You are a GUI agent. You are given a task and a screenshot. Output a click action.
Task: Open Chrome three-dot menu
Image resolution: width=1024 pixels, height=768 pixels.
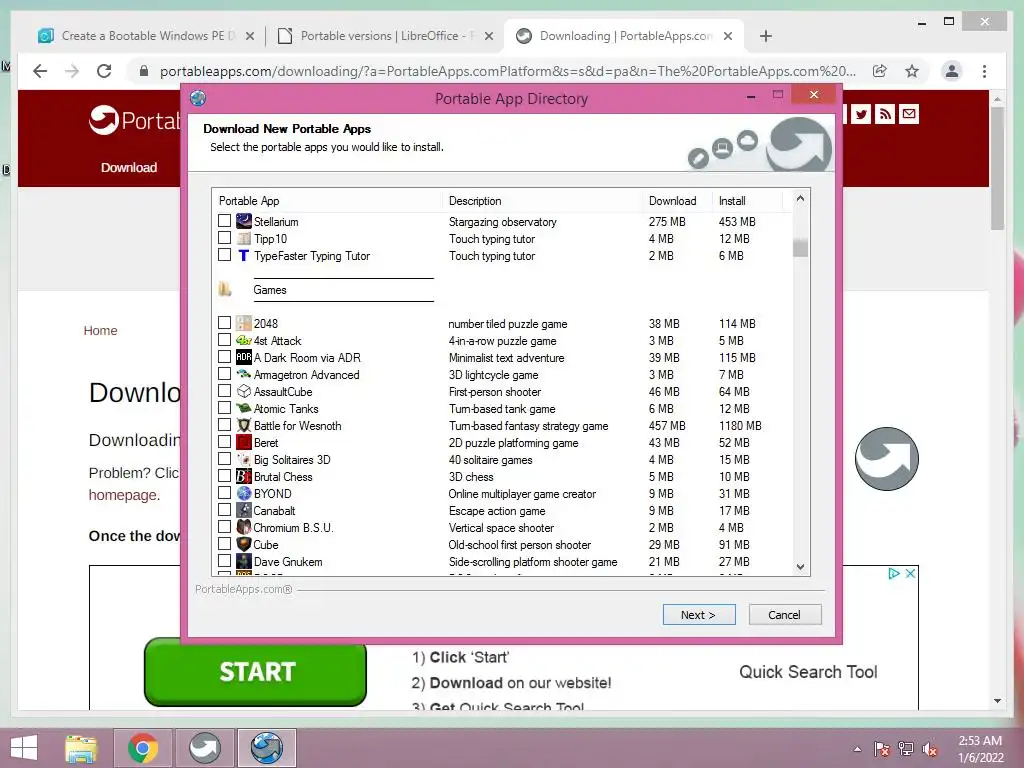click(x=984, y=71)
